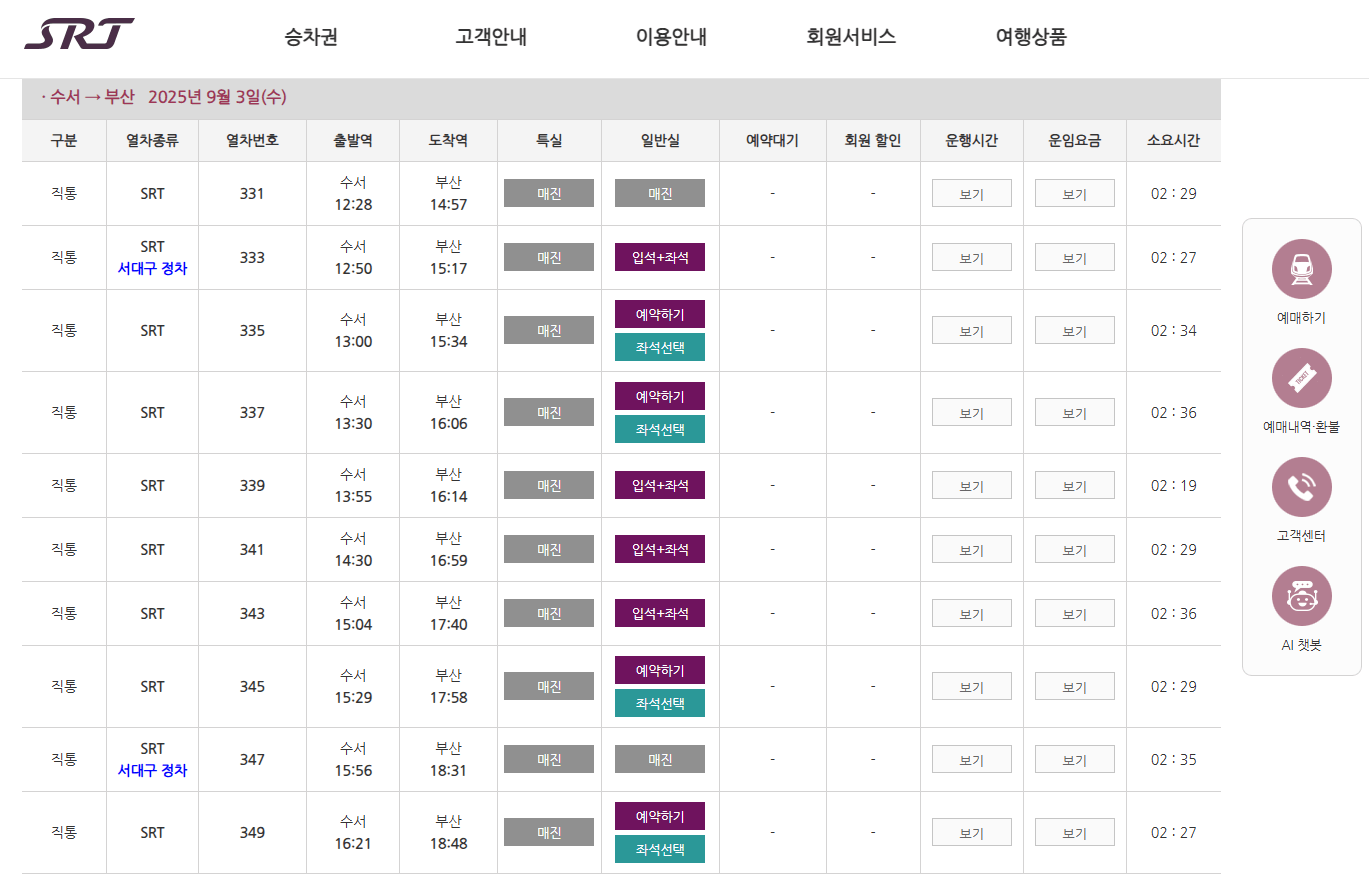Click 일반실 매진 button for train 347
This screenshot has width=1369, height=887.
[660, 759]
